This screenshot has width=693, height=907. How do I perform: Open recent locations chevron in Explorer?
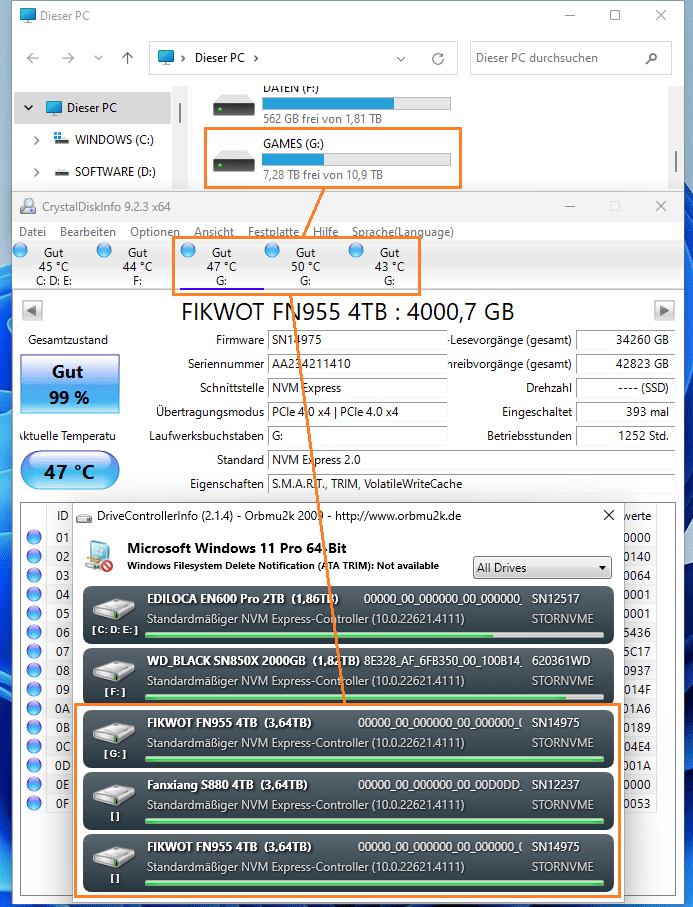pos(98,58)
